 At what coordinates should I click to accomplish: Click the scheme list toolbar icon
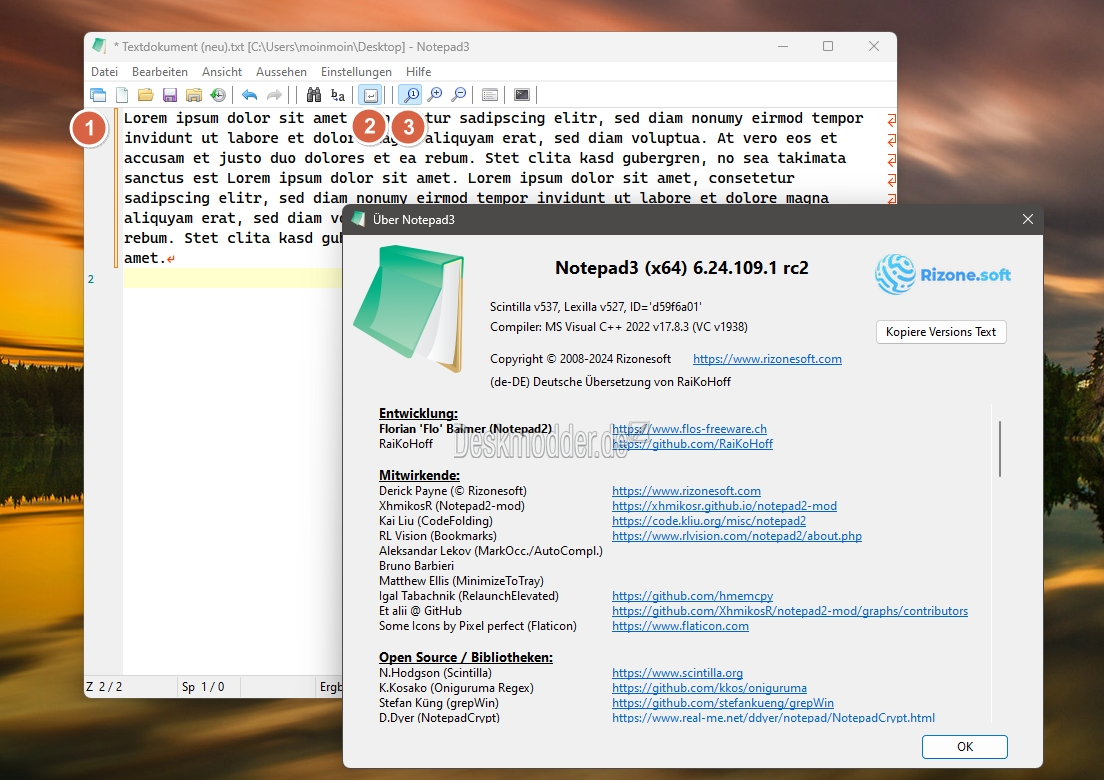point(490,94)
